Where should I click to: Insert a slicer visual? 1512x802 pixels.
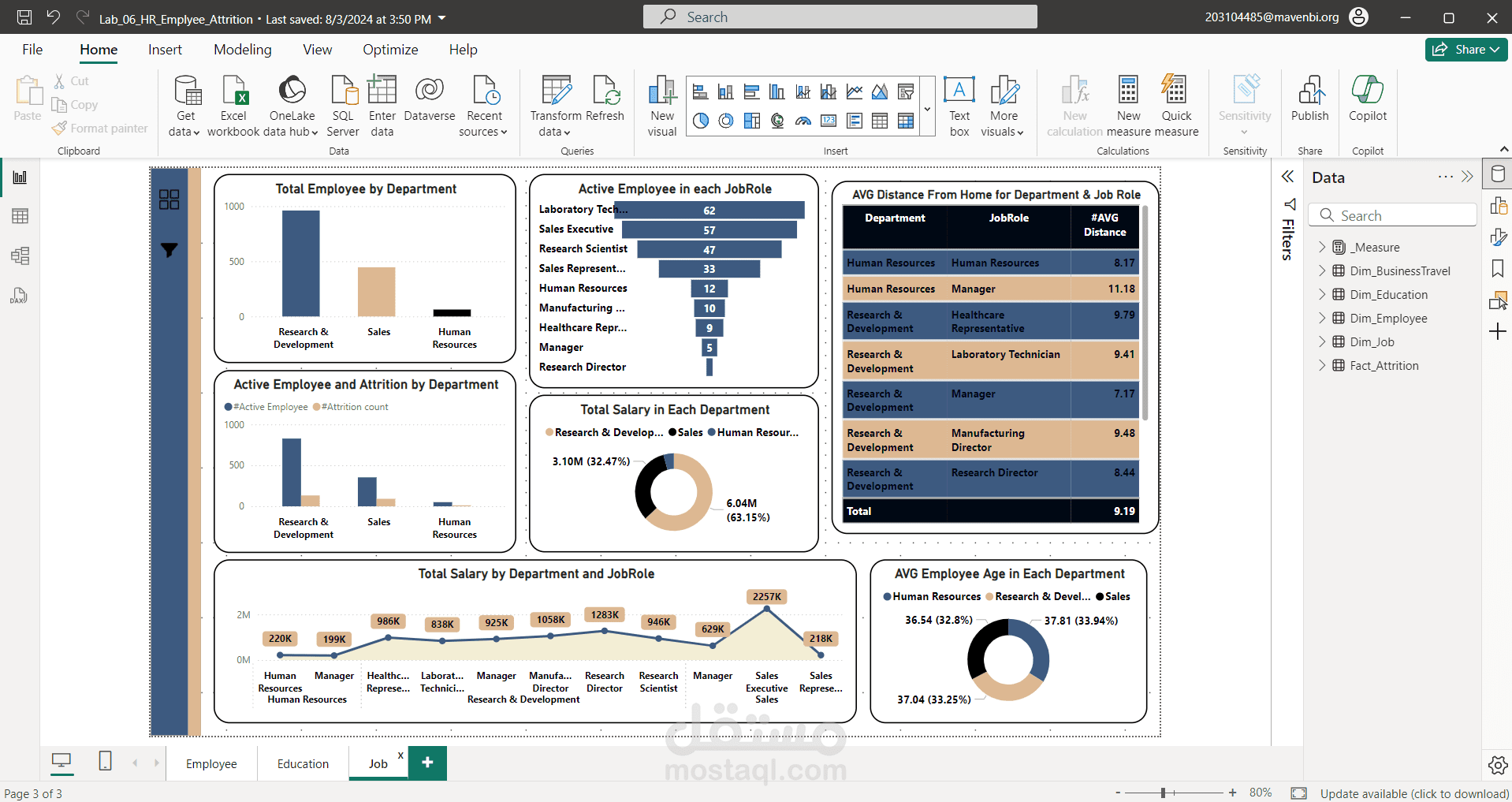(x=906, y=92)
